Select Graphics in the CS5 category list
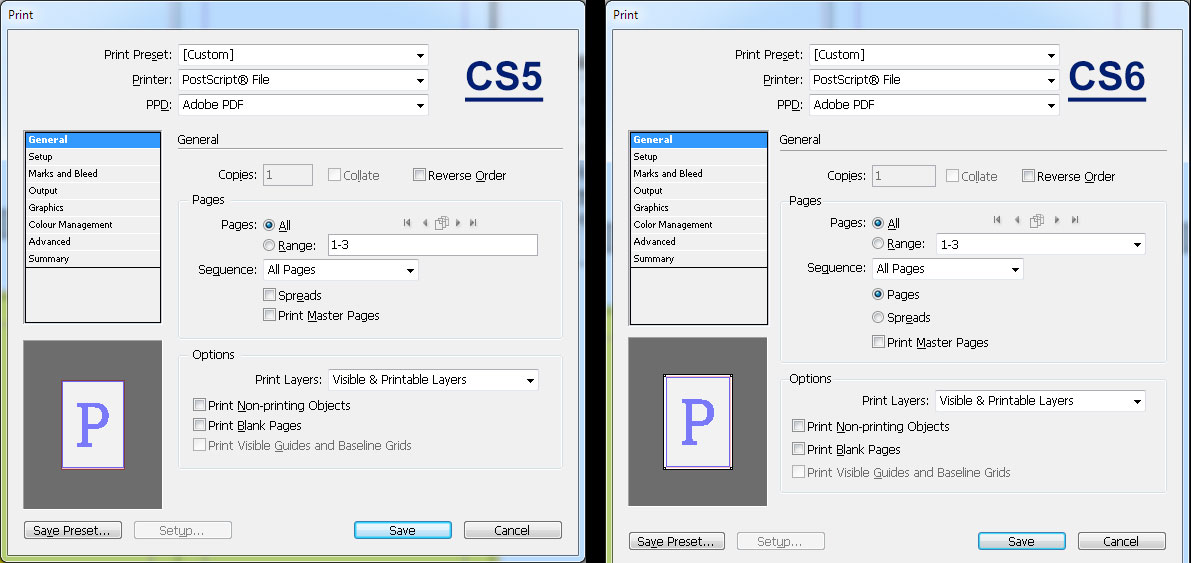The image size is (1191, 563). 93,207
